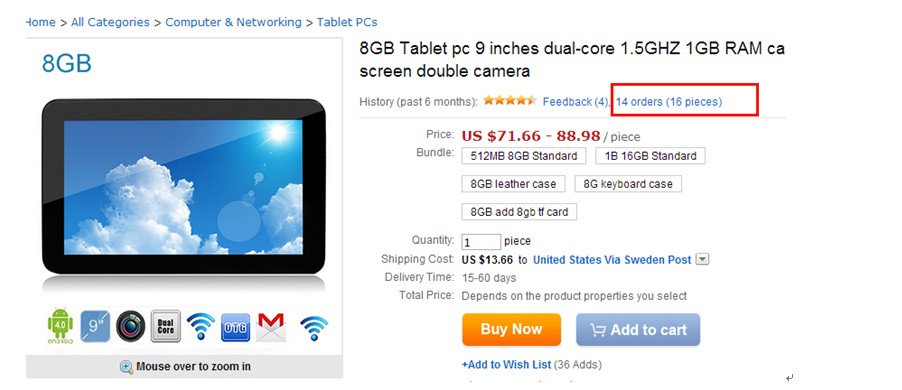Screen dimensions: 902x390
Task: Open the shipping method dropdown arrow
Action: pyautogui.click(x=702, y=259)
